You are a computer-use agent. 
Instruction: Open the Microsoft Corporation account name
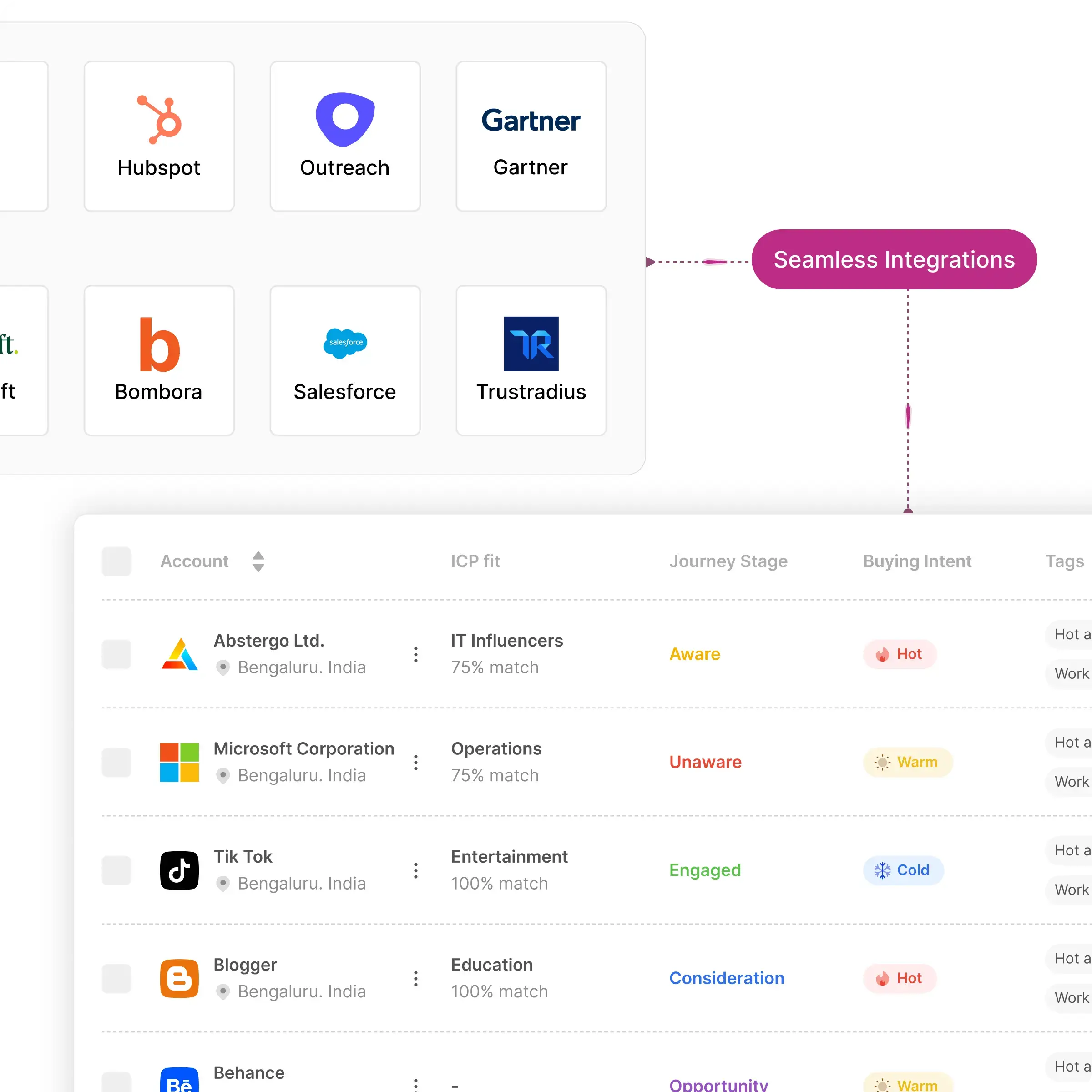point(303,748)
